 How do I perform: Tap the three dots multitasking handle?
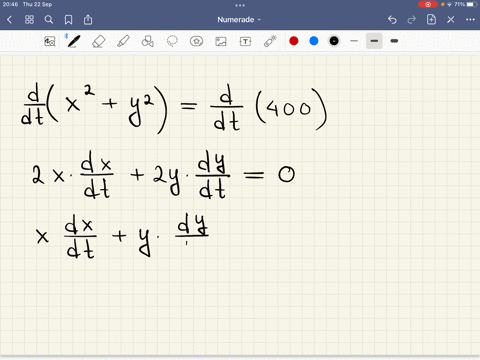click(x=240, y=5)
